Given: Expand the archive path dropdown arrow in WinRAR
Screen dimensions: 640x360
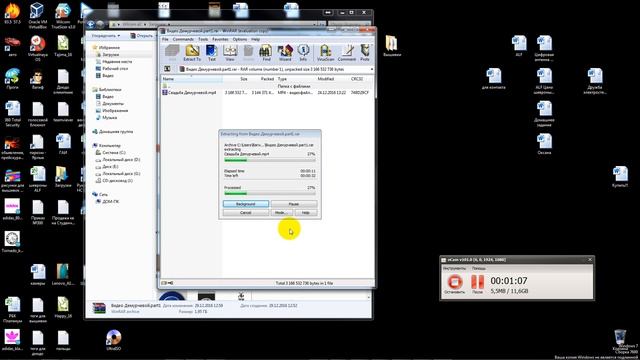Looking at the screenshot, I should click(371, 69).
